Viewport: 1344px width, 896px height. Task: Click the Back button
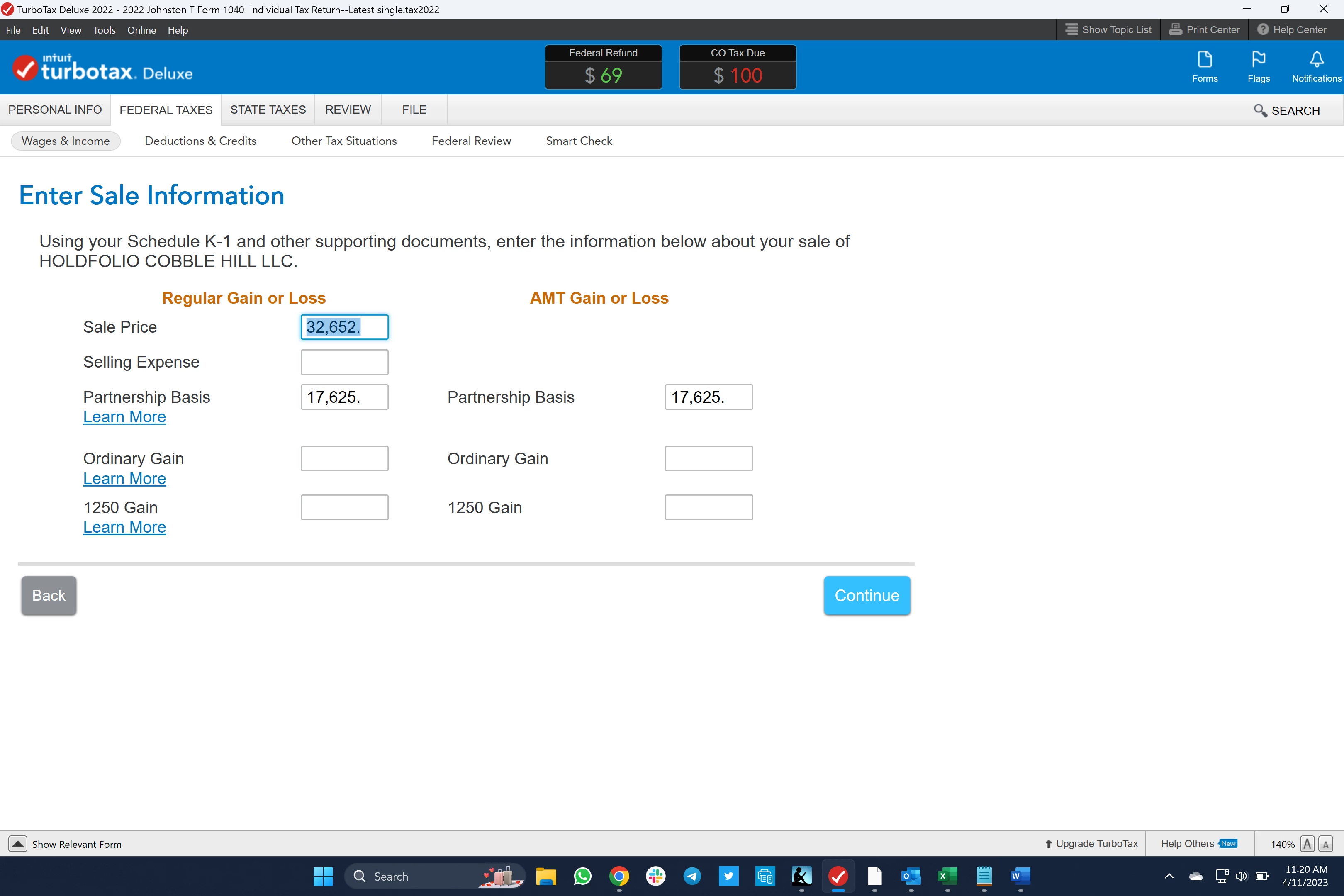(x=49, y=595)
